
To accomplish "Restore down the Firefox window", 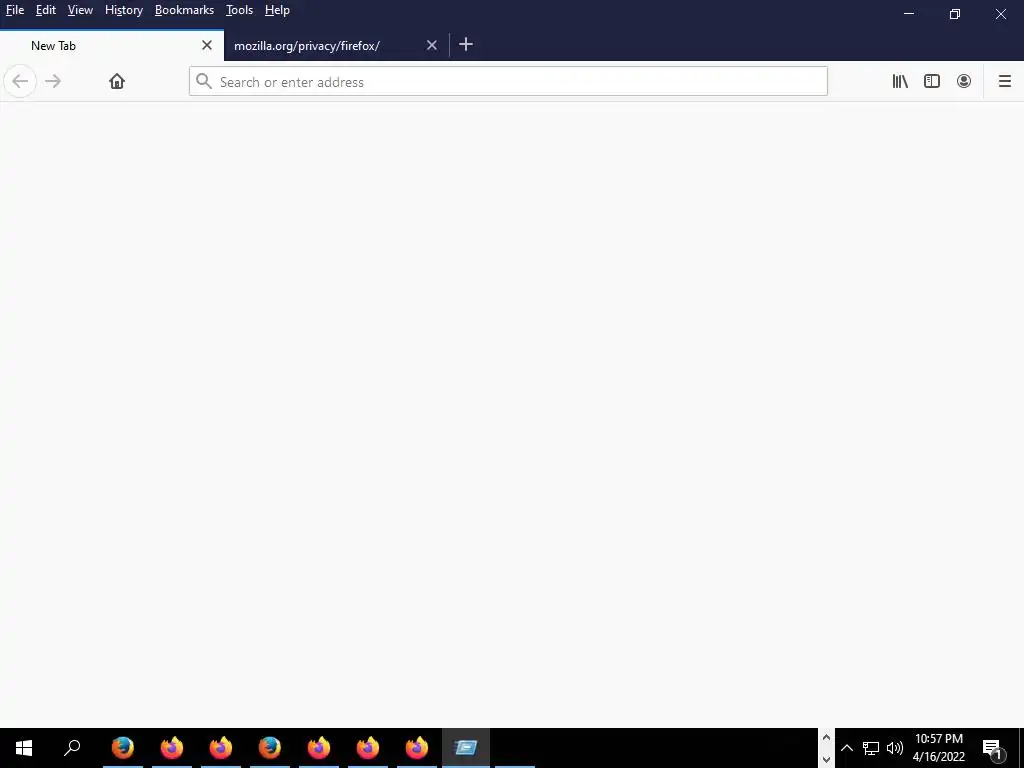I will point(955,14).
